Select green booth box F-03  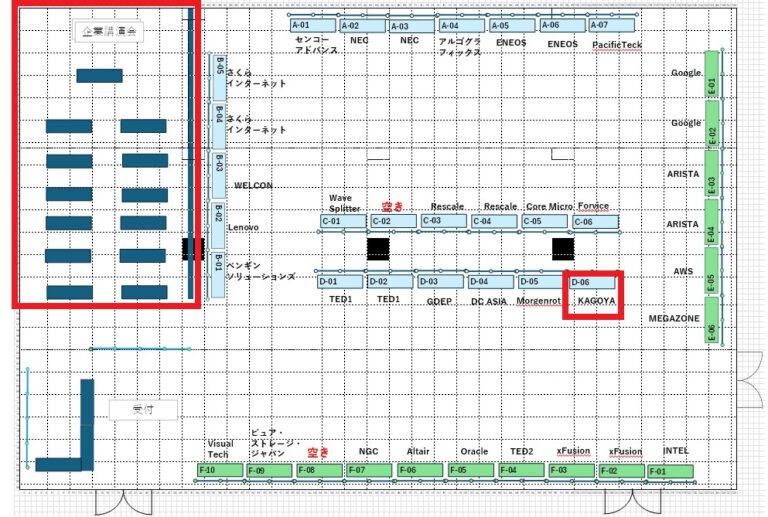pos(572,470)
